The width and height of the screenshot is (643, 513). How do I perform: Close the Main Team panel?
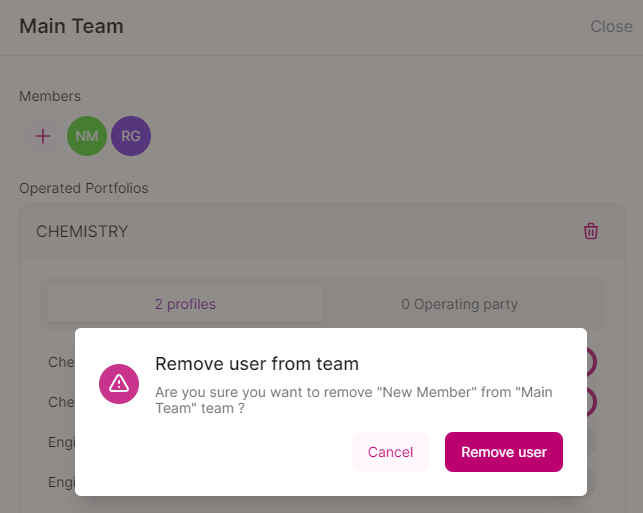[x=611, y=27]
